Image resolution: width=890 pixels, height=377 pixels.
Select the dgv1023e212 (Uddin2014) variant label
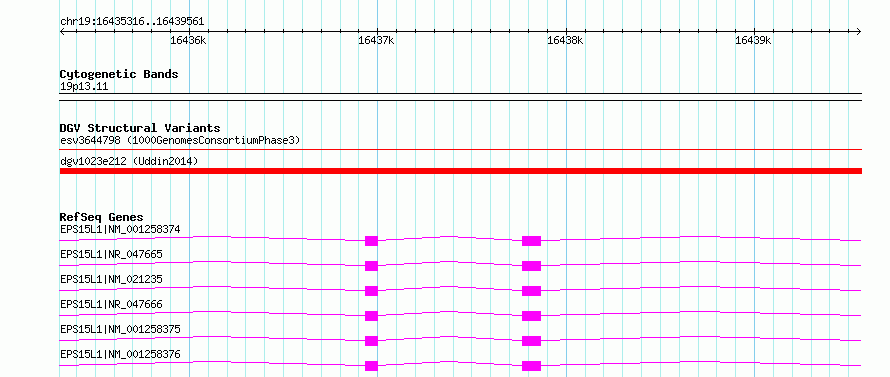129,162
